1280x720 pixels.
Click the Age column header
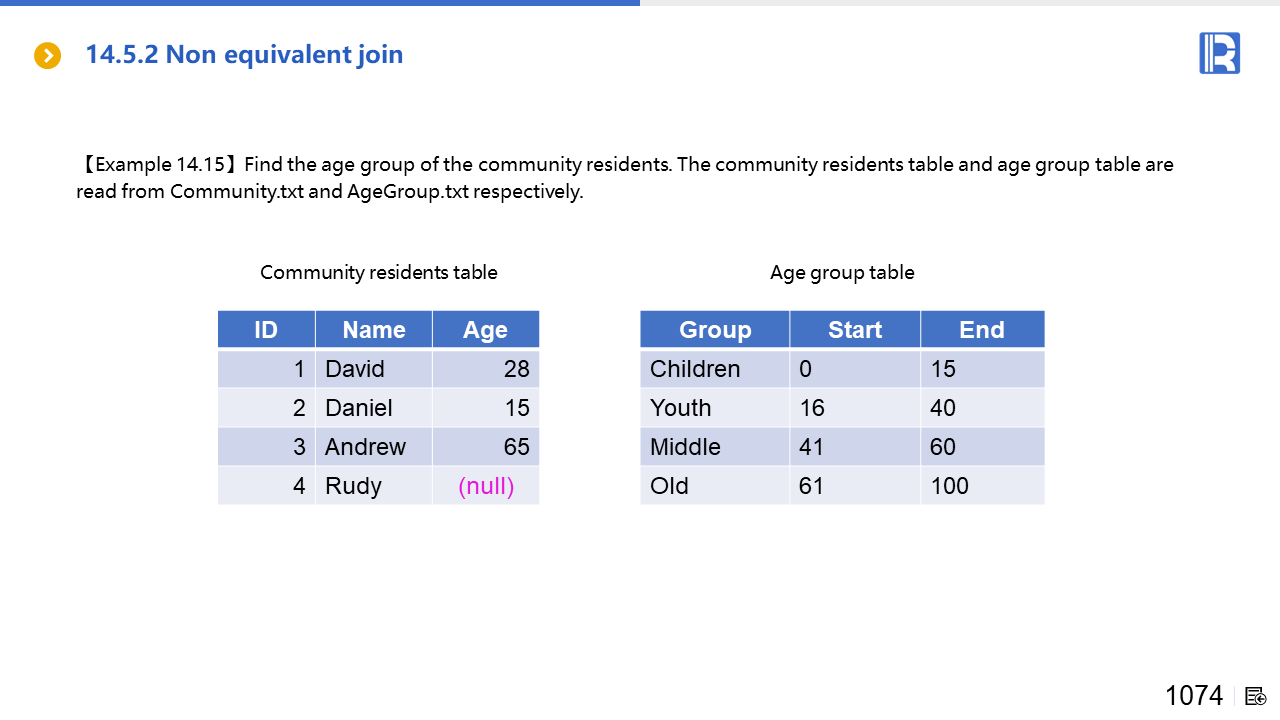[x=485, y=330]
